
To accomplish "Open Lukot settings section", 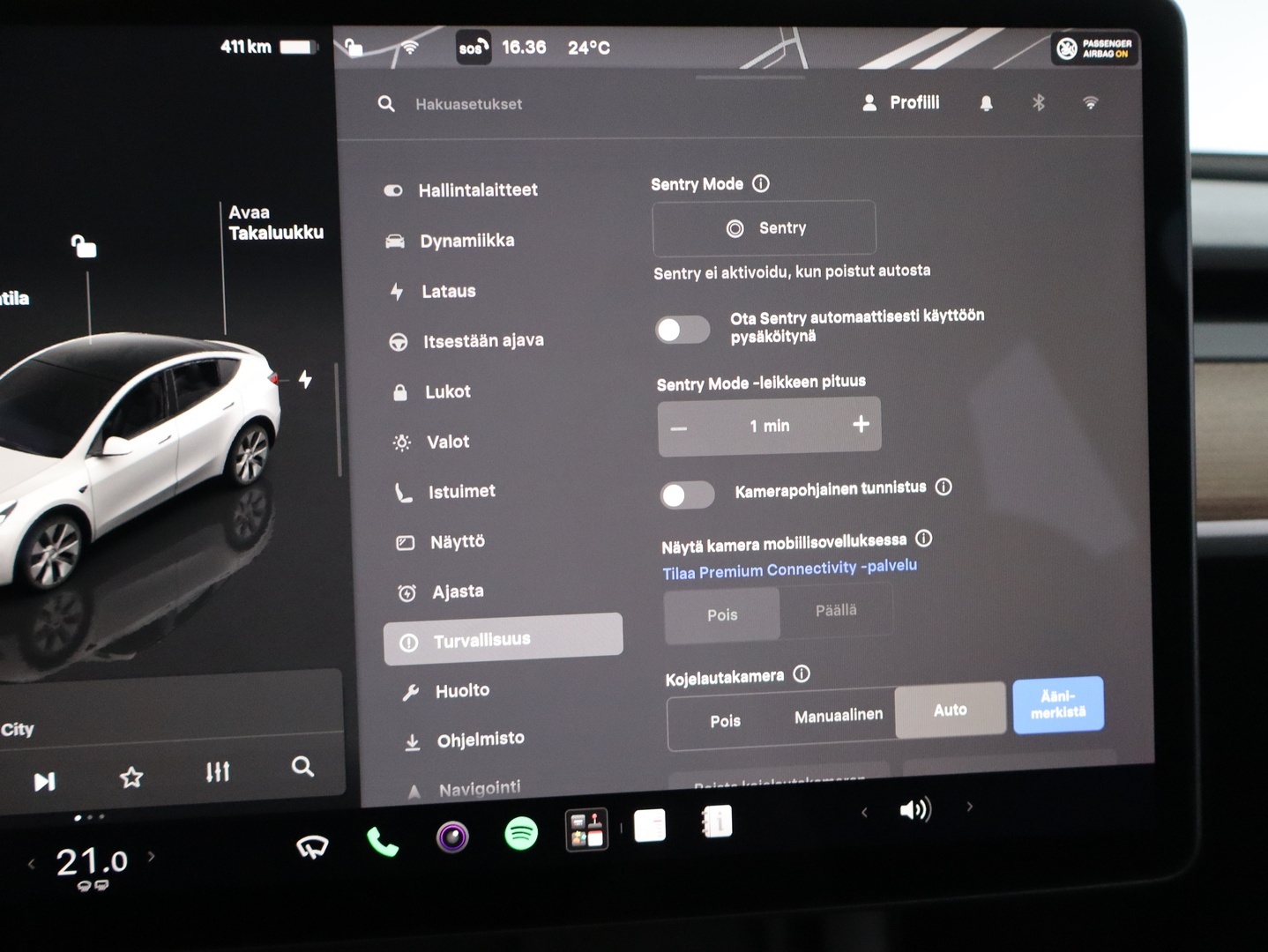I will (432, 391).
